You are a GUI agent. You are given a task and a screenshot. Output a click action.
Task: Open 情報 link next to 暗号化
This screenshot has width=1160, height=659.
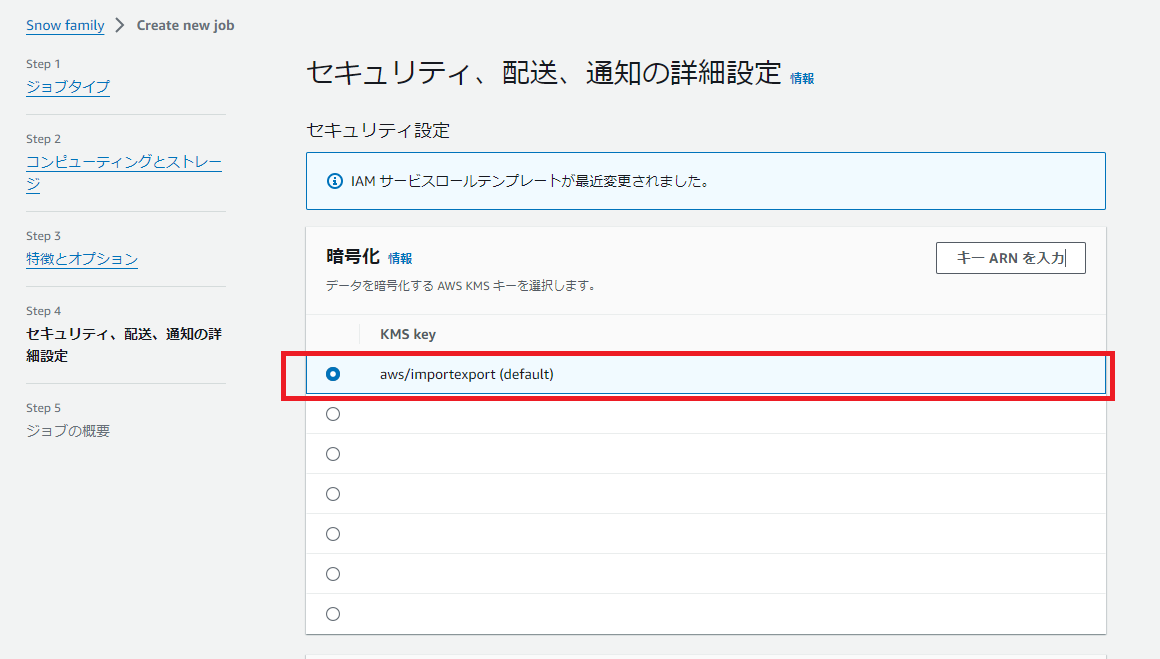click(x=400, y=258)
